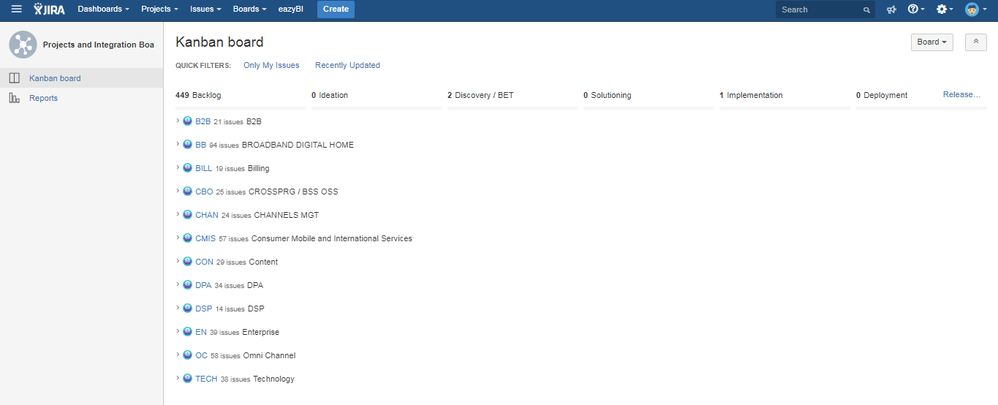998x405 pixels.
Task: Click the Reports chart icon in sidebar
Action: (x=14, y=98)
